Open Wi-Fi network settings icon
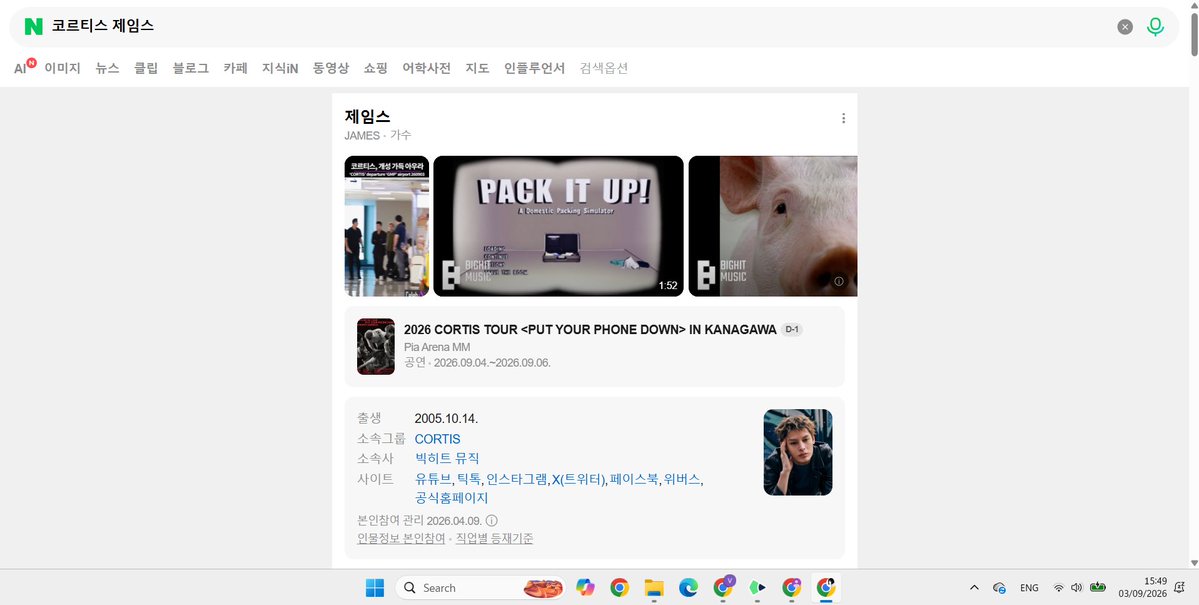This screenshot has height=605, width=1199. (1058, 587)
